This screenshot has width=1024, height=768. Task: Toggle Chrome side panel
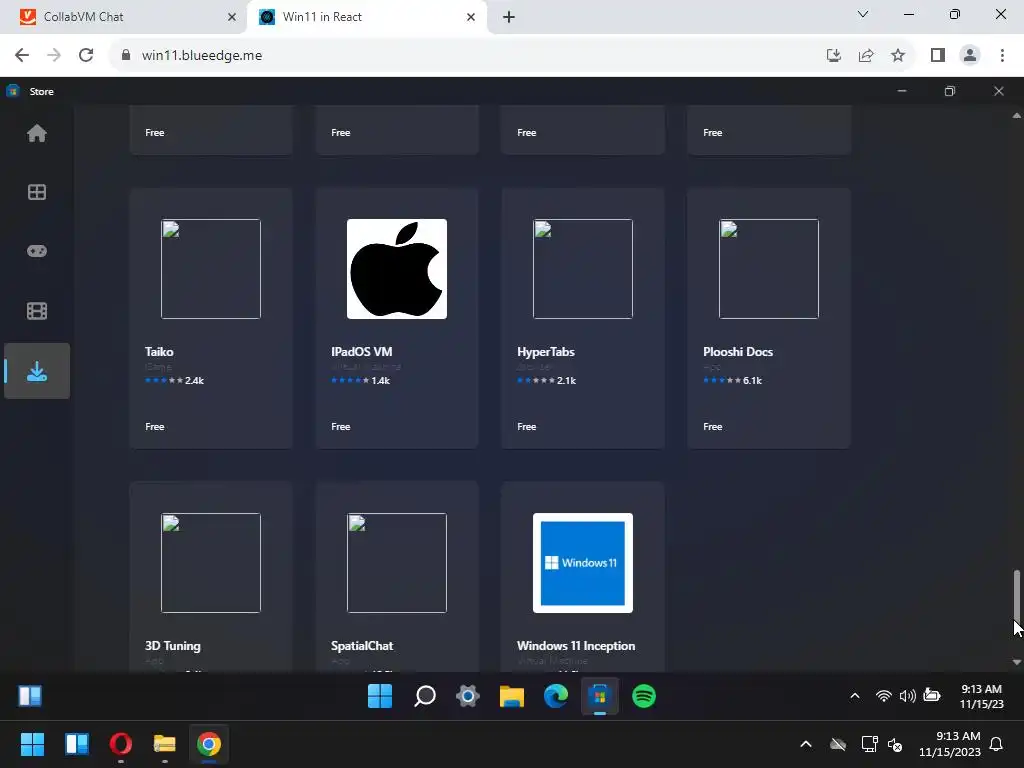click(938, 55)
